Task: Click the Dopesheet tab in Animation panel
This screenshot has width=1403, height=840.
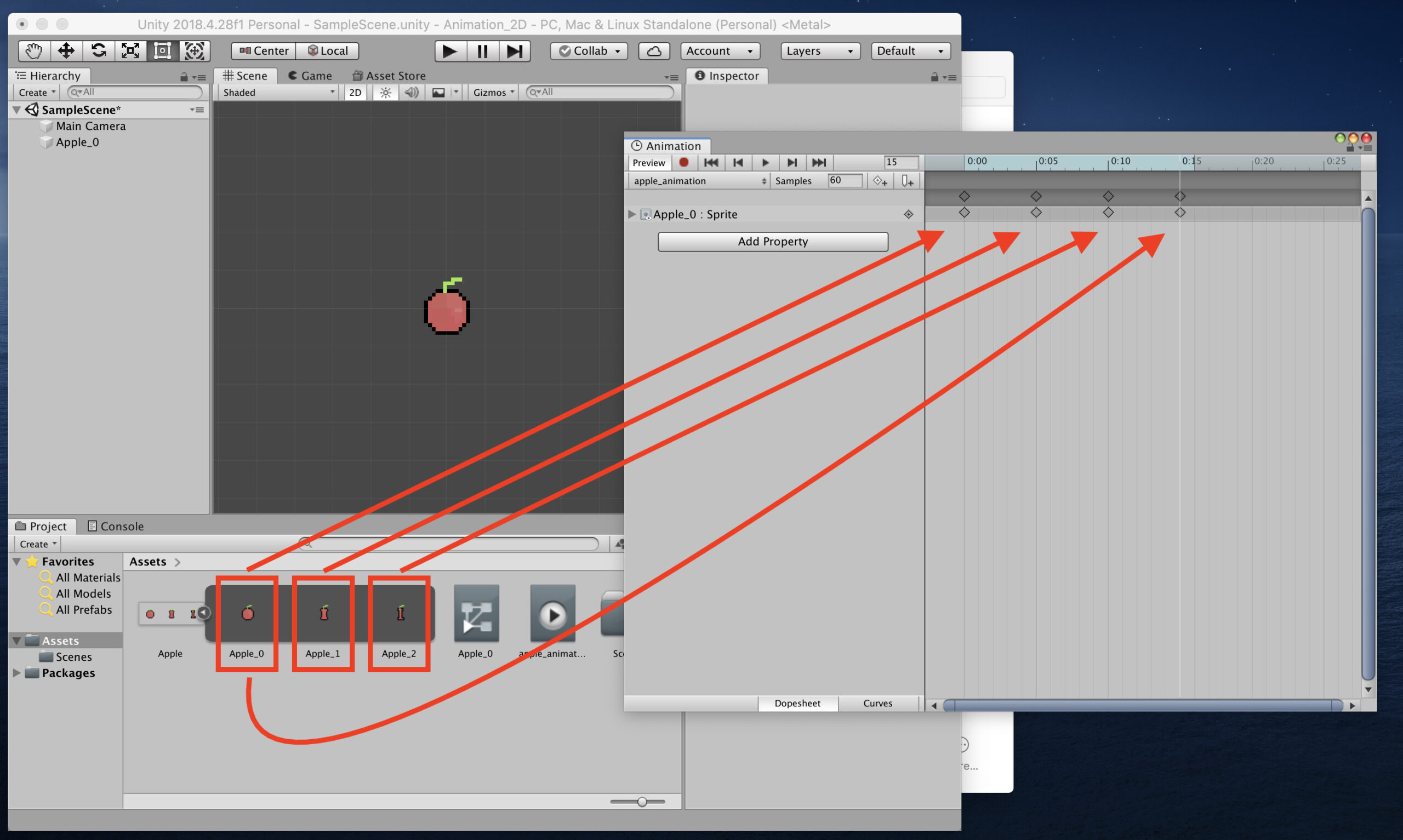Action: [x=795, y=703]
